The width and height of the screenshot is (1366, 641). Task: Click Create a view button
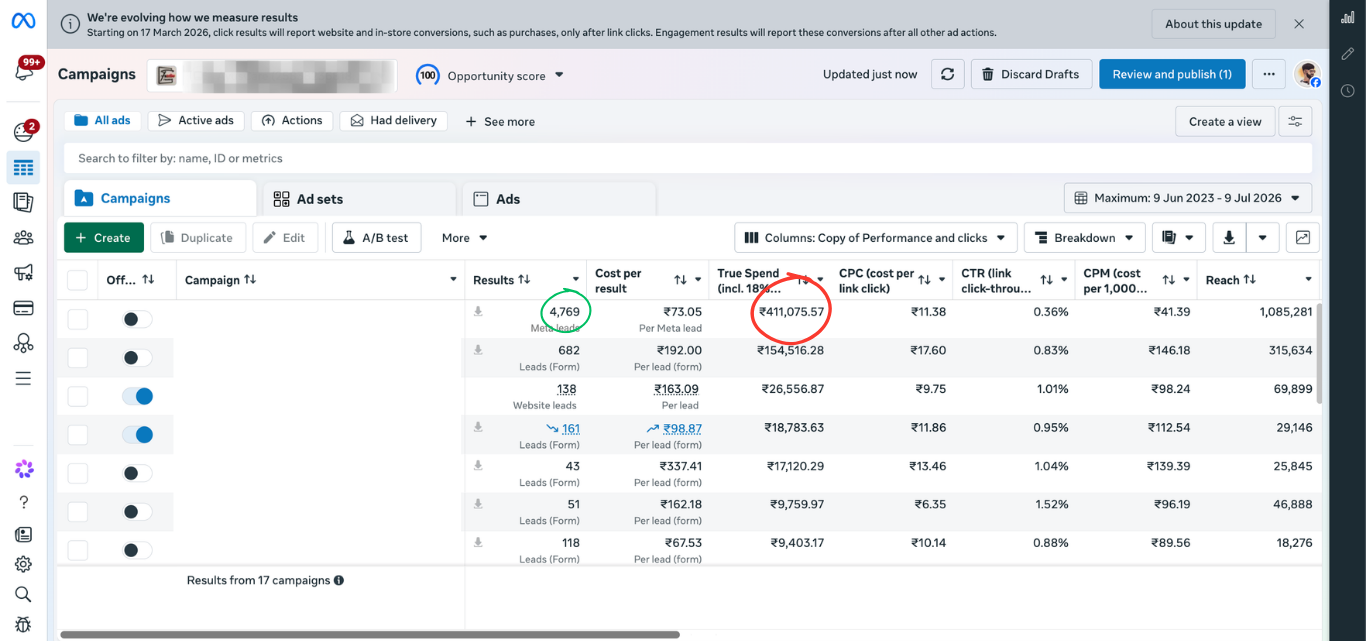click(x=1225, y=121)
